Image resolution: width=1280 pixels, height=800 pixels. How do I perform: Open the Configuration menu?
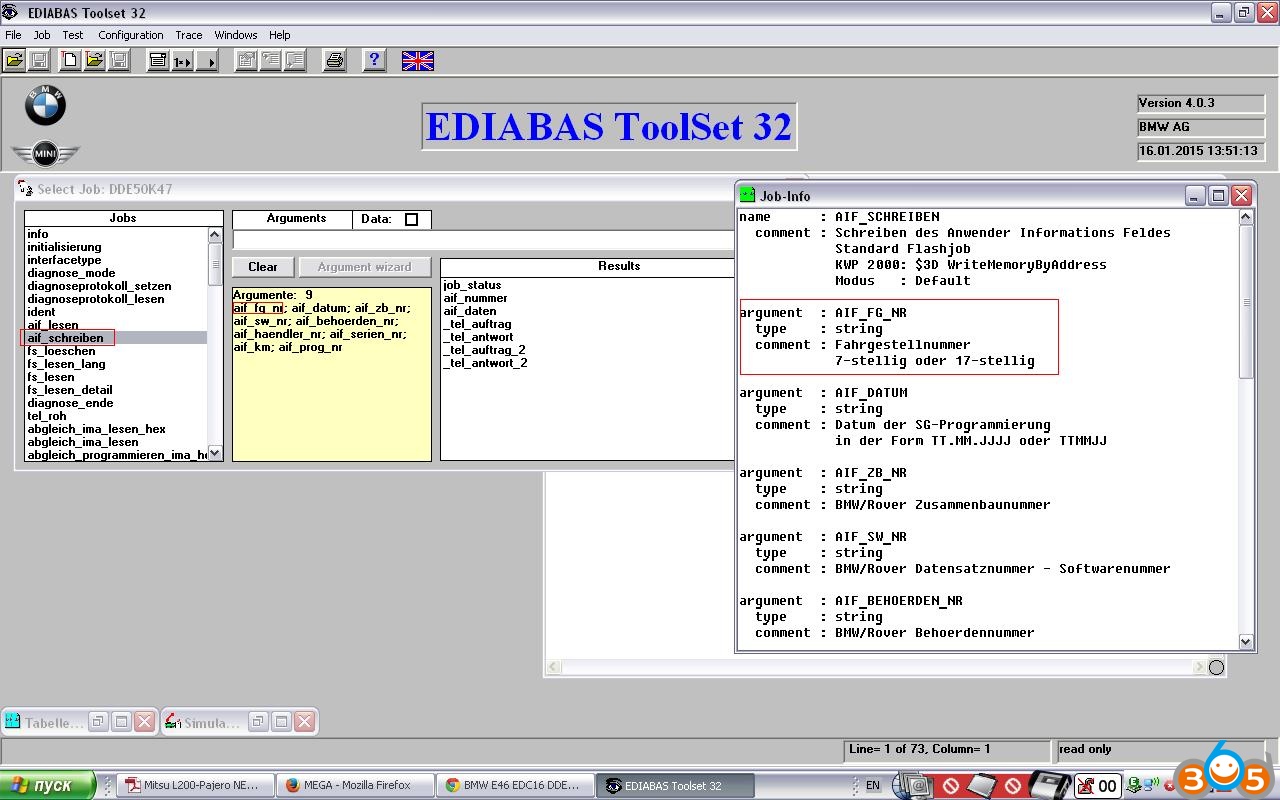(131, 35)
